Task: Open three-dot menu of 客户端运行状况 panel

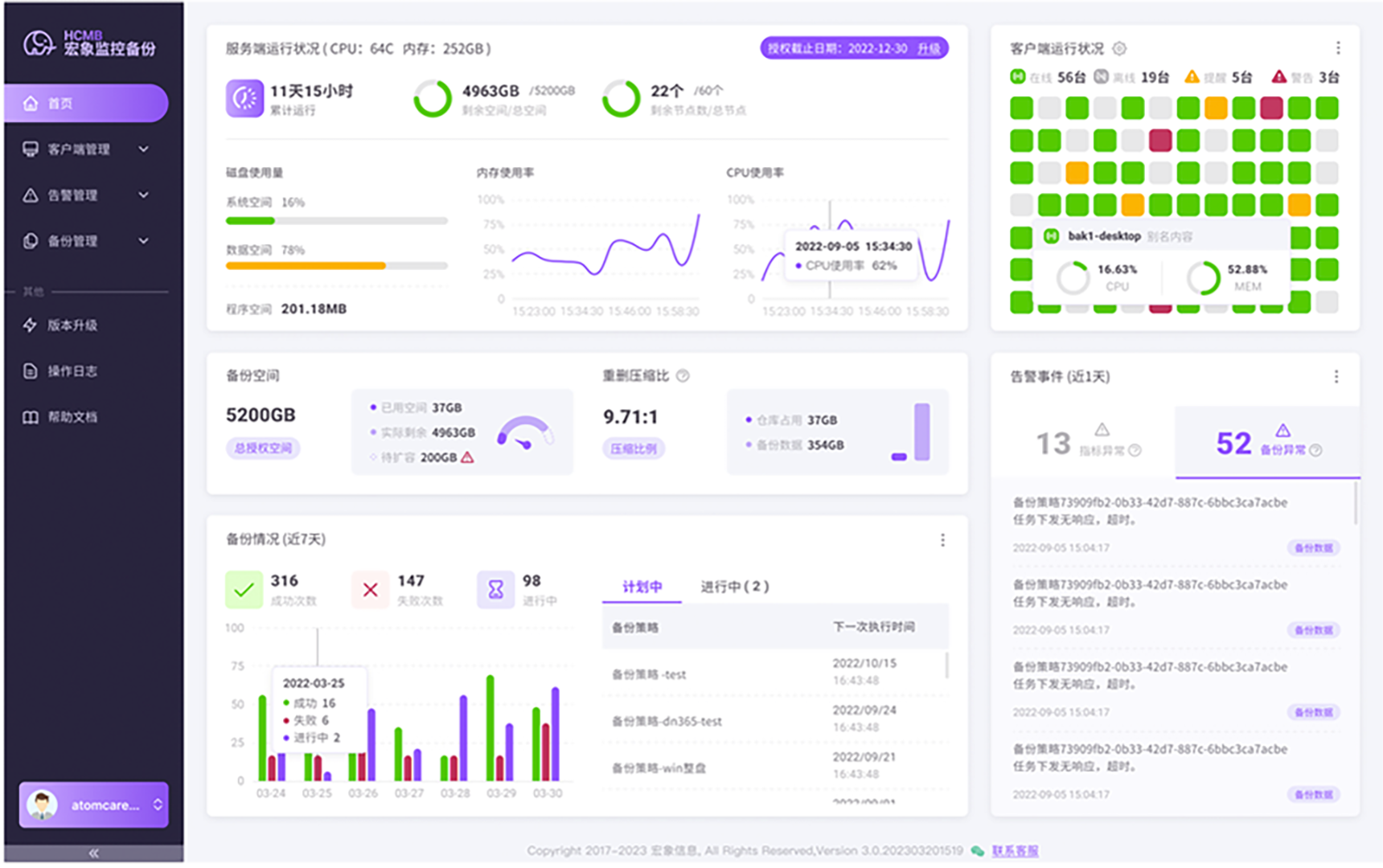Action: point(1338,48)
